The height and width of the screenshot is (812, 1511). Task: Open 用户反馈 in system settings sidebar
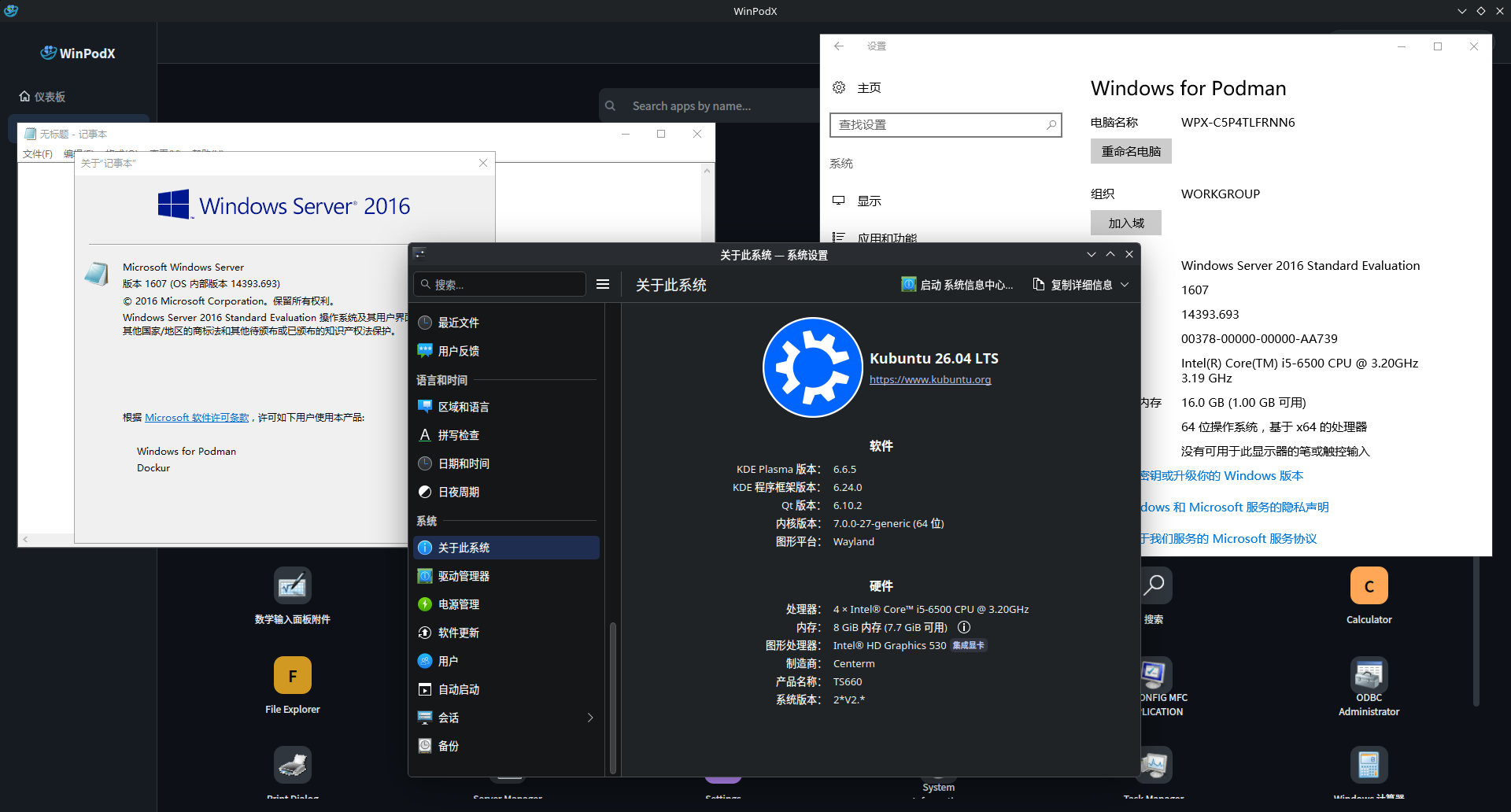(x=506, y=351)
